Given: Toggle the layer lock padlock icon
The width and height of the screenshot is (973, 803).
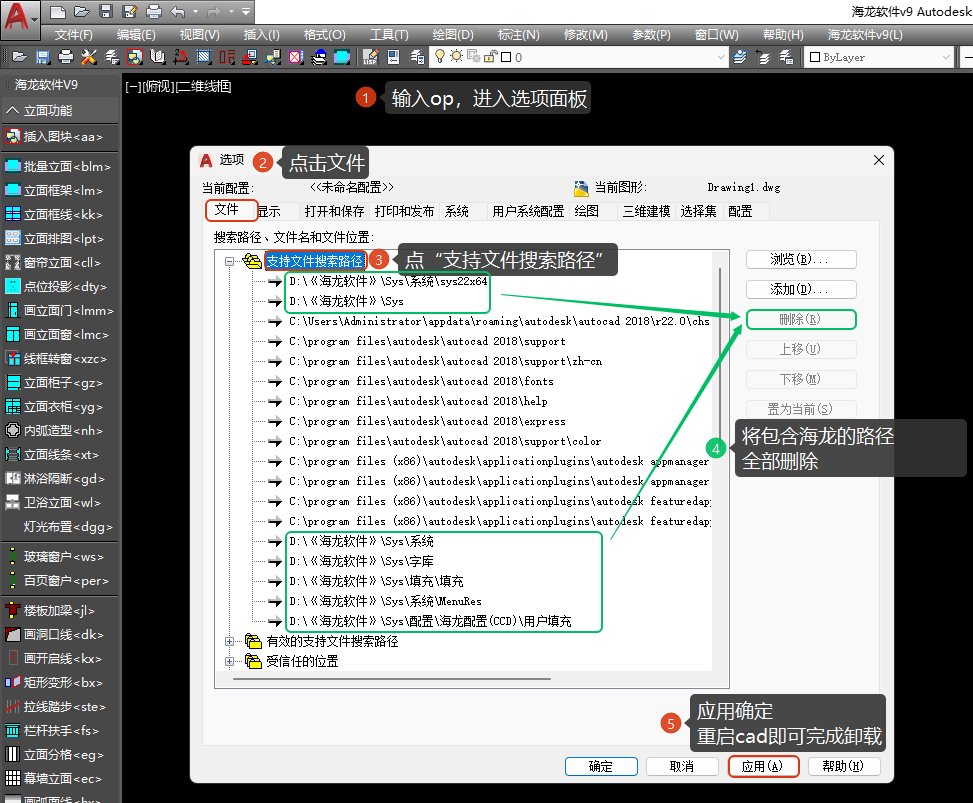Looking at the screenshot, I should [x=490, y=56].
